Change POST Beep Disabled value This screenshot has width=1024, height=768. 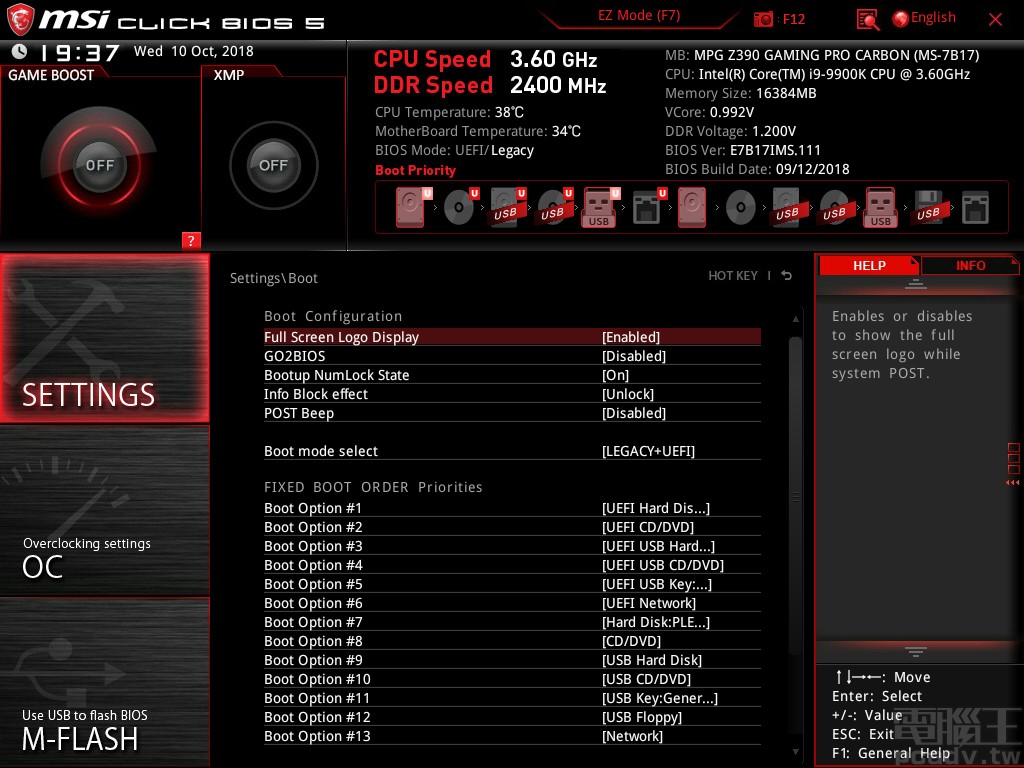[633, 413]
